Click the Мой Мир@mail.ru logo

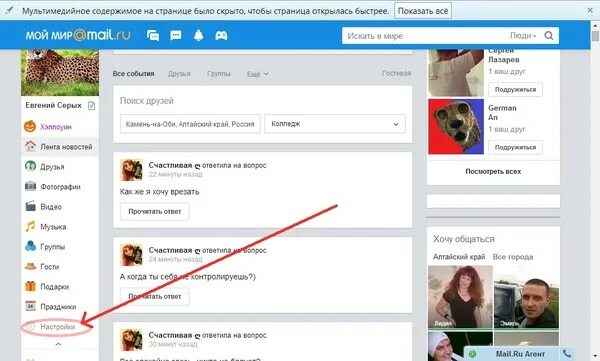coord(78,35)
